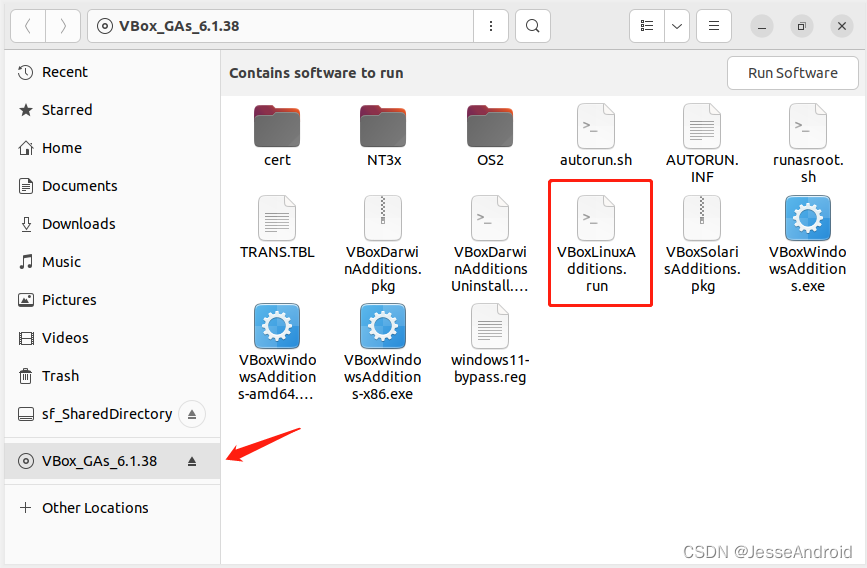
Task: Select the OS2 folder icon
Action: pyautogui.click(x=490, y=126)
